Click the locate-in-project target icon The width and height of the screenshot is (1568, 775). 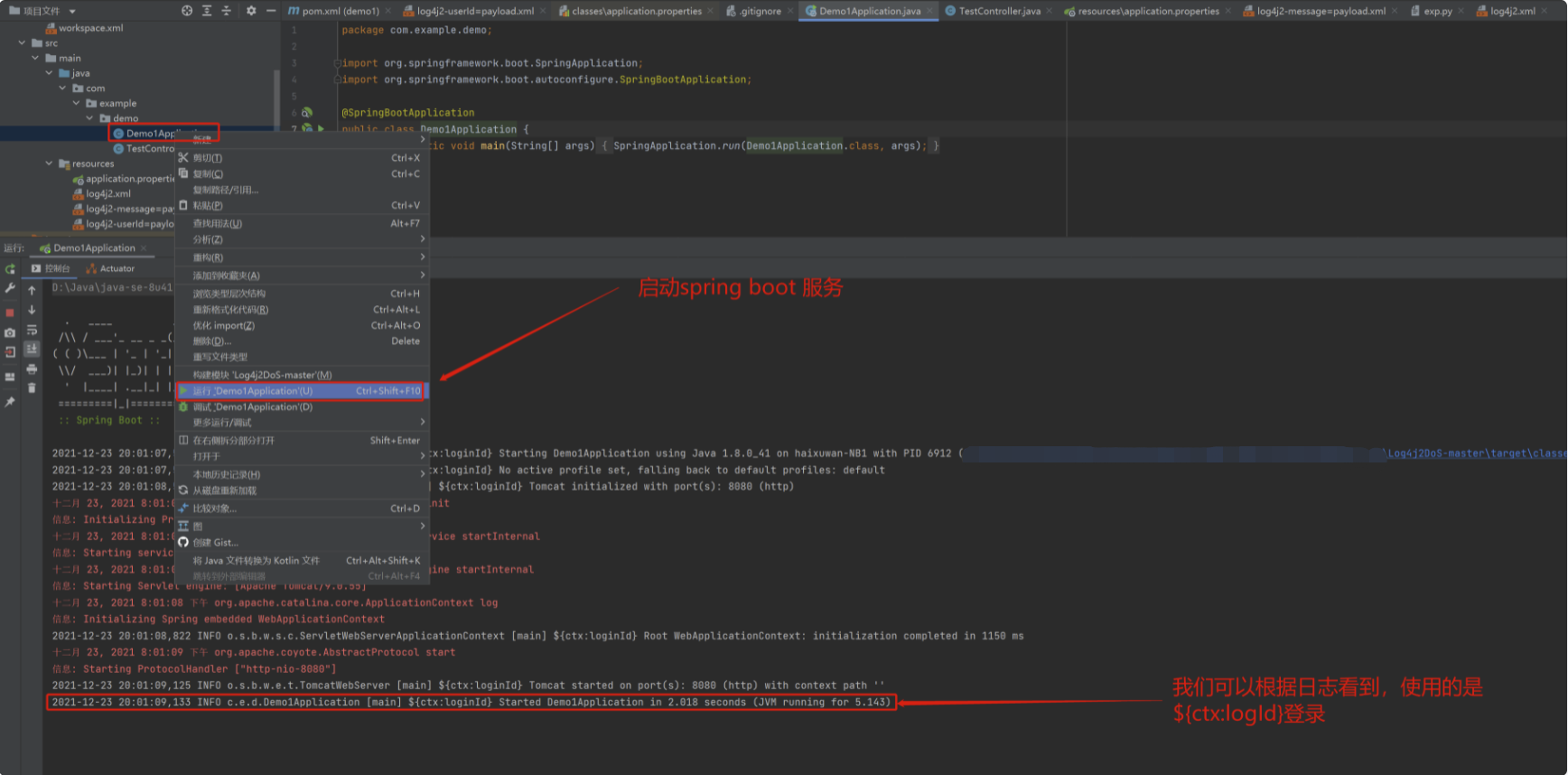[187, 11]
